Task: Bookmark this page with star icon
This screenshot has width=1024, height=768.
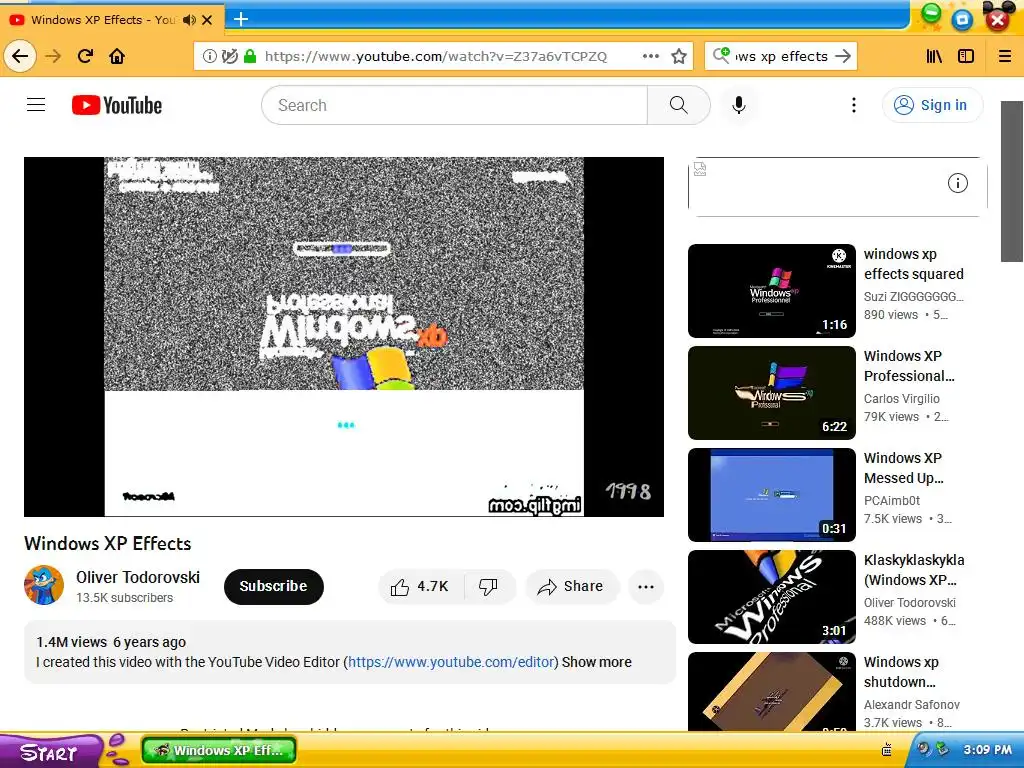Action: [679, 56]
